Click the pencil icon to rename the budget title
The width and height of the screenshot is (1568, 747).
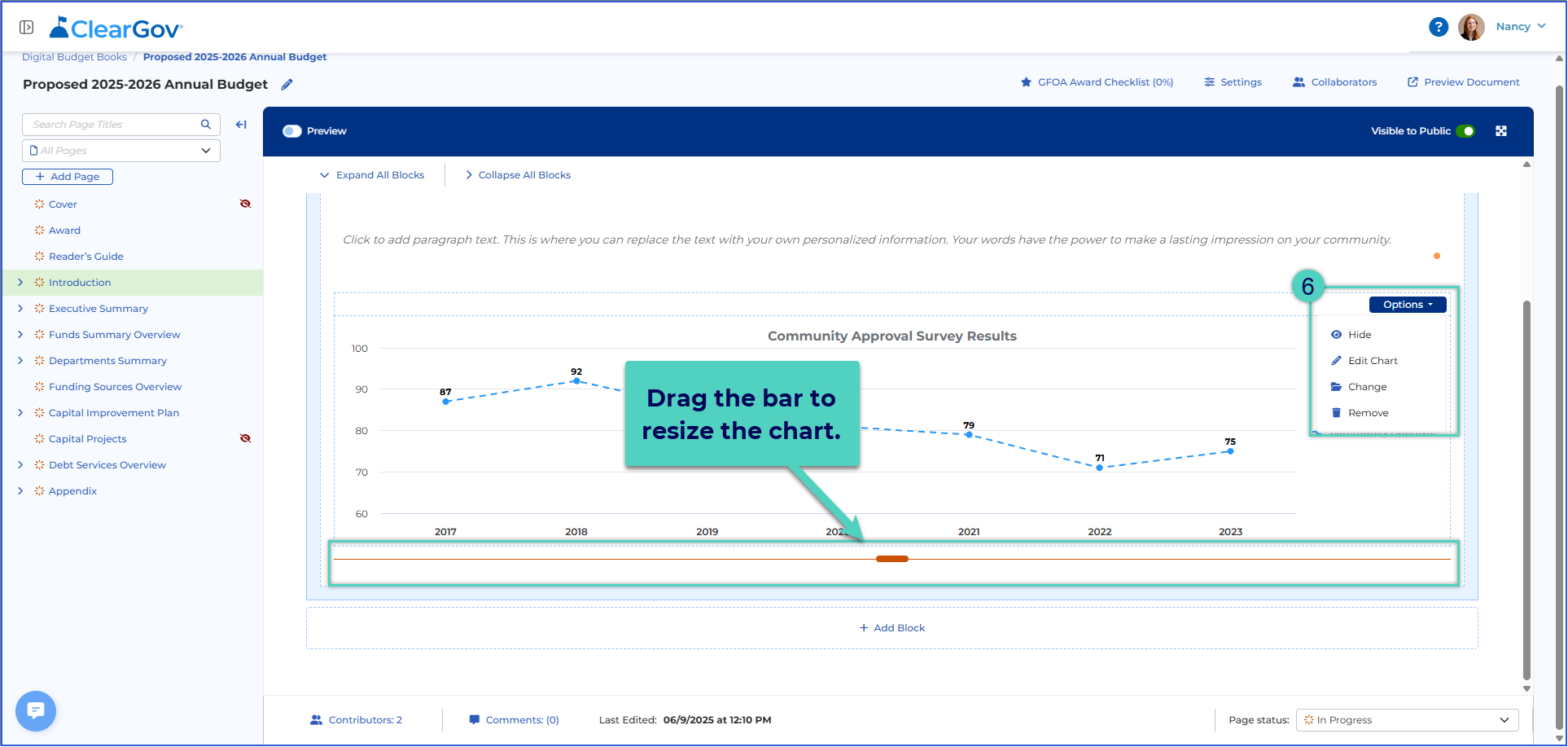pos(287,85)
